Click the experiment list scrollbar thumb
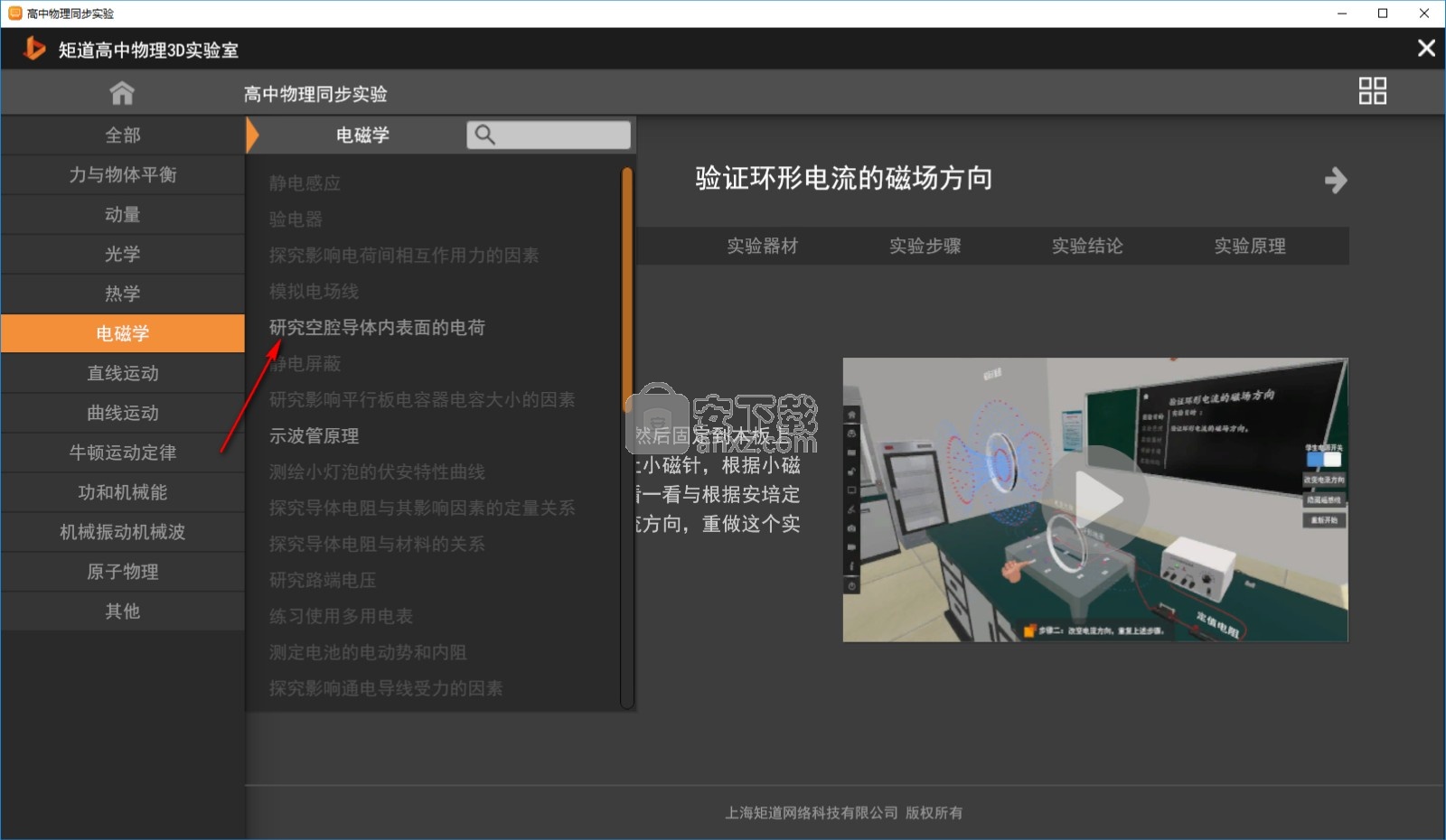Screen dimensions: 1446x840 tap(627, 289)
